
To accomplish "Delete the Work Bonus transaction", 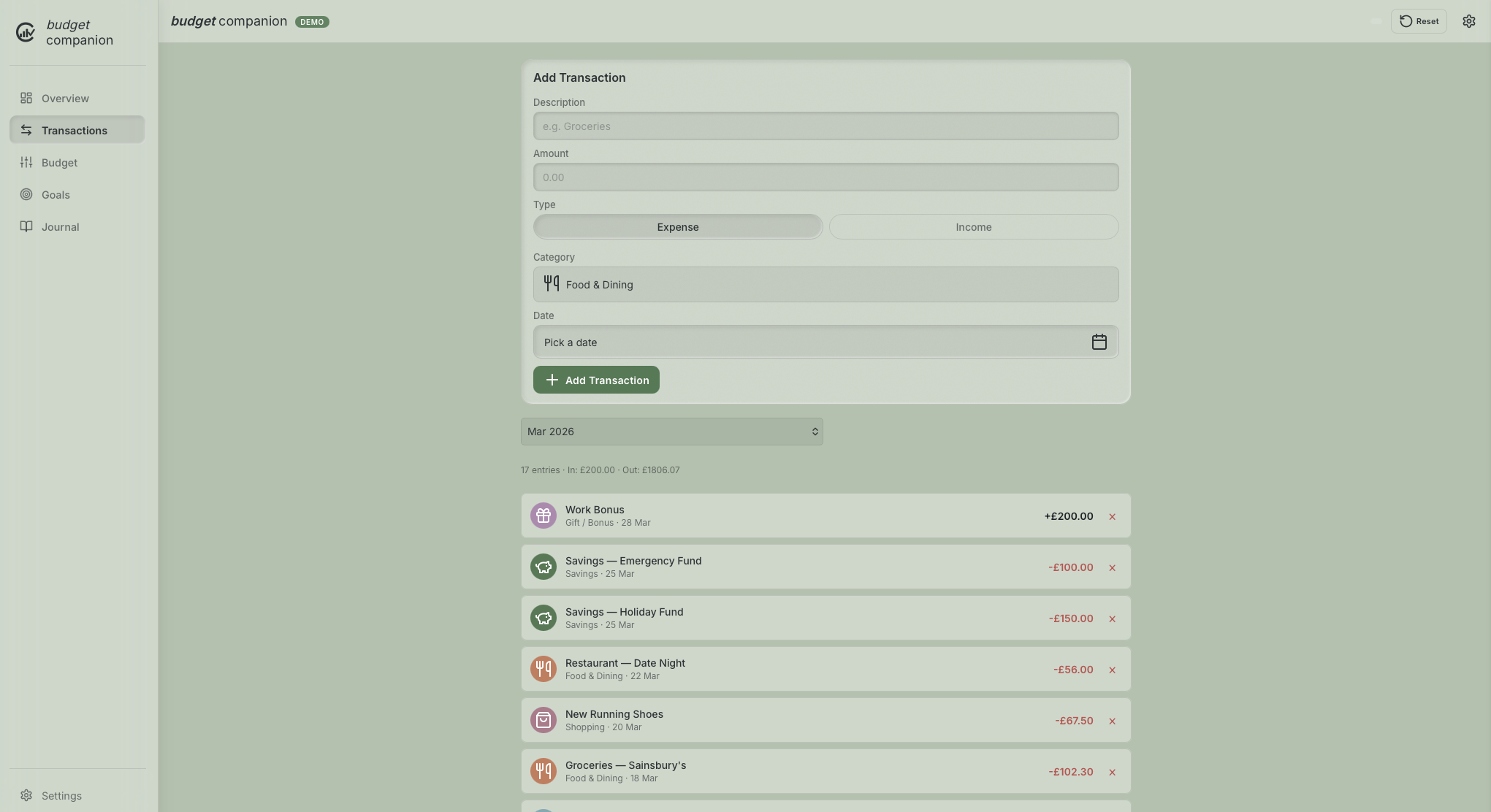I will click(x=1112, y=517).
